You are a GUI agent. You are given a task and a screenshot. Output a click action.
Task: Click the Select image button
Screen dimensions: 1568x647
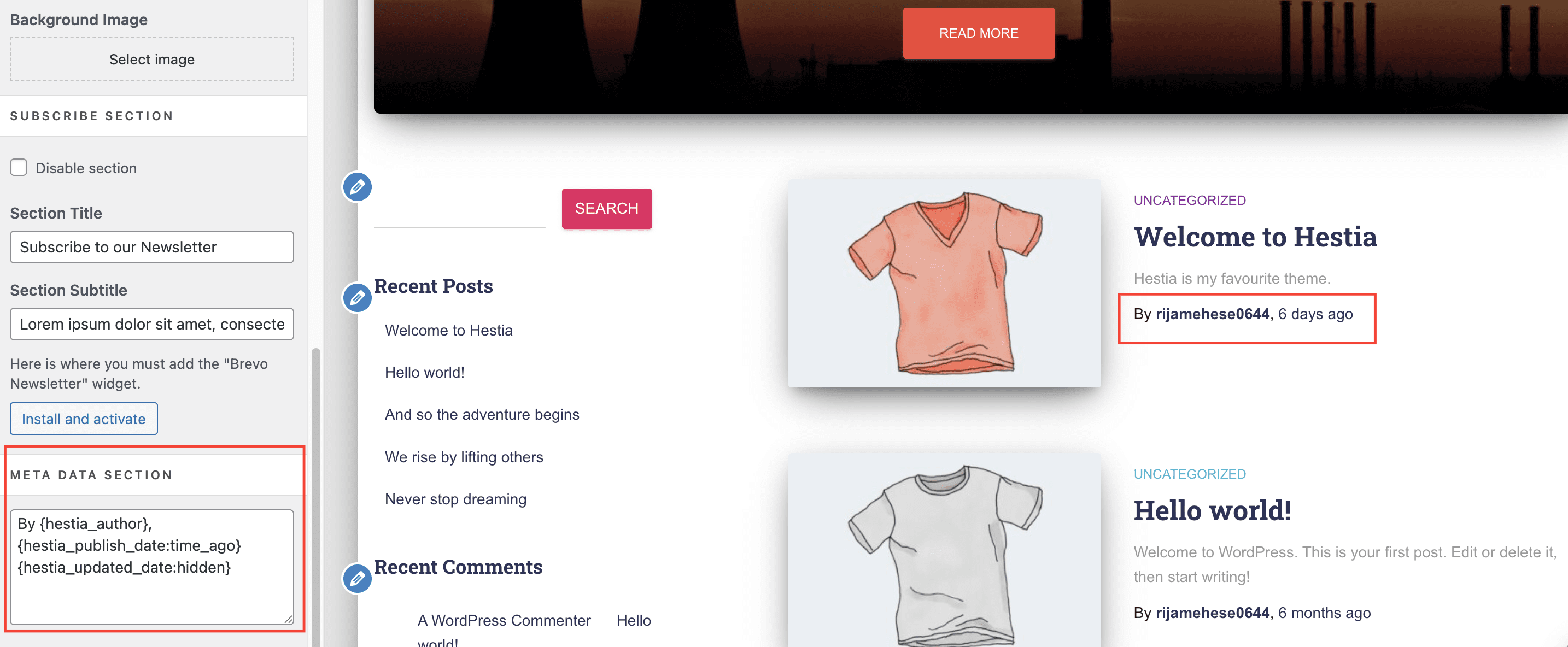pos(151,59)
